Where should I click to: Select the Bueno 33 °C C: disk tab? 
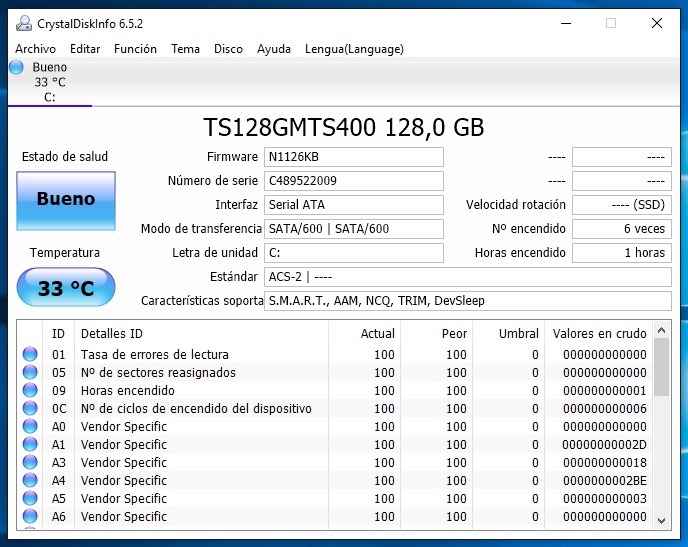tap(50, 82)
